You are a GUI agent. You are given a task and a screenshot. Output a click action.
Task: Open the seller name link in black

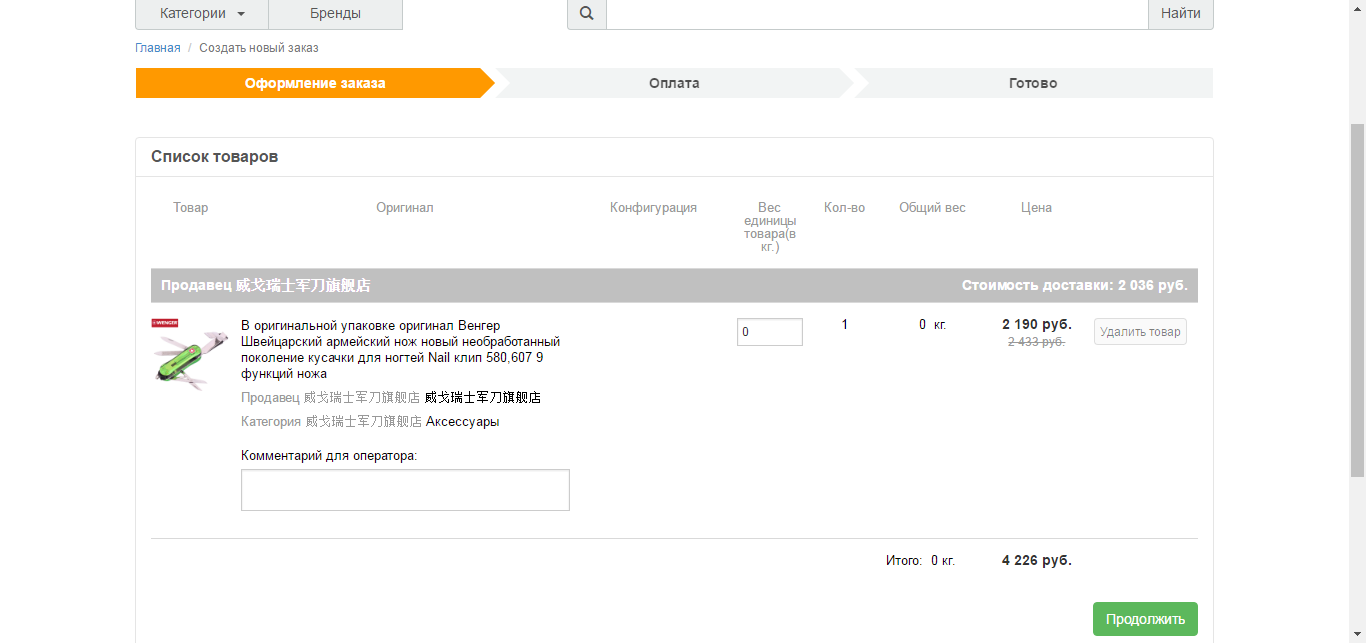tap(483, 398)
